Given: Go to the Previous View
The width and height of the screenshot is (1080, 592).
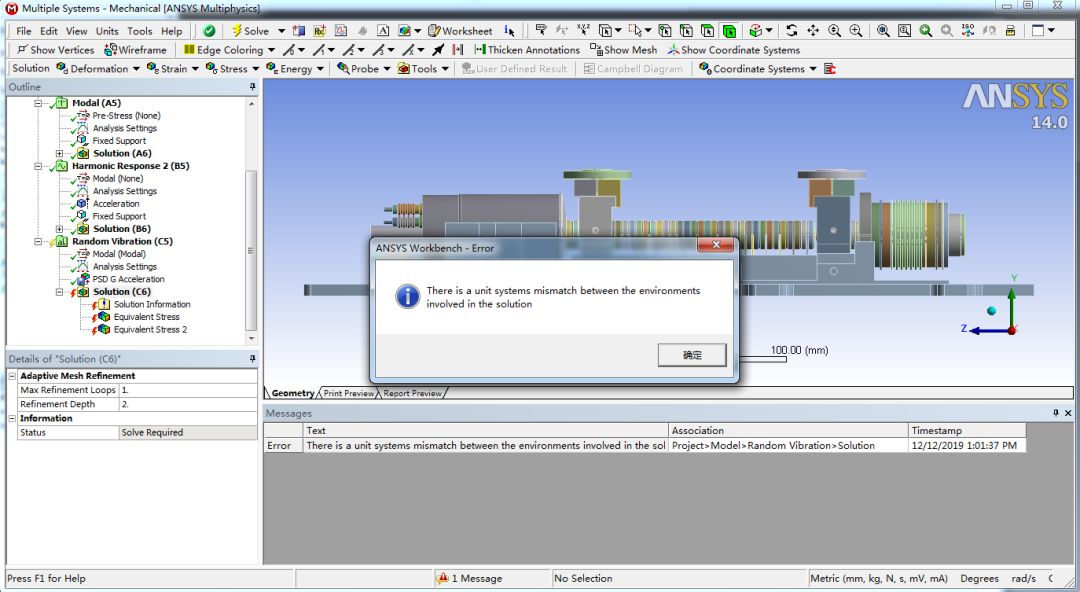Looking at the screenshot, I should pos(926,31).
